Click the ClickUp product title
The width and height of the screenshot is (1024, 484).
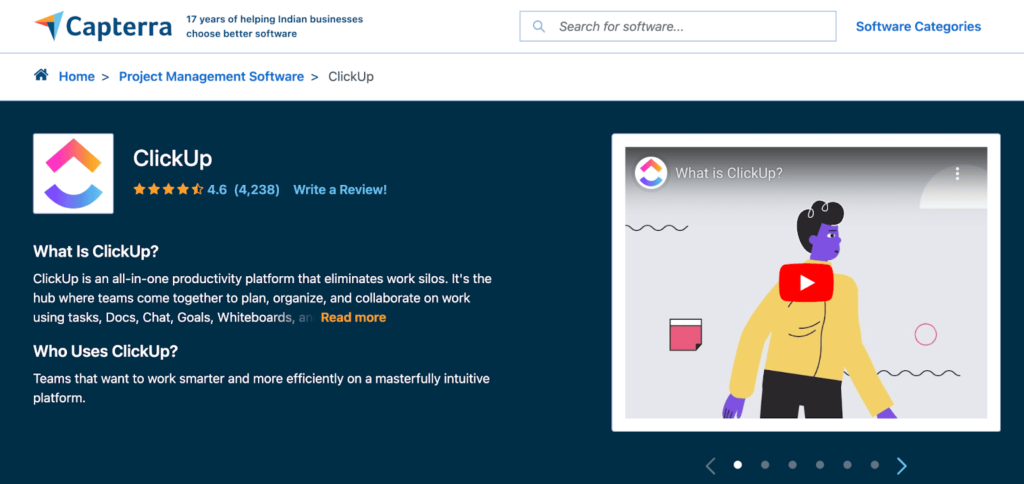pyautogui.click(x=172, y=159)
